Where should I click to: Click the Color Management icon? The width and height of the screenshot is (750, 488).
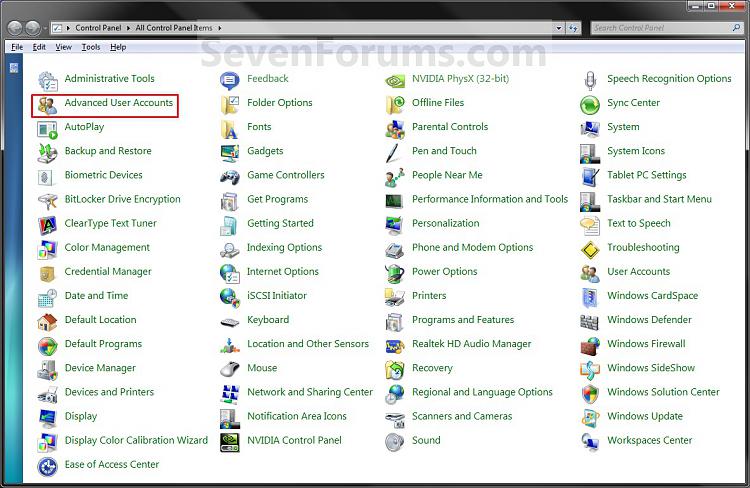coord(48,250)
